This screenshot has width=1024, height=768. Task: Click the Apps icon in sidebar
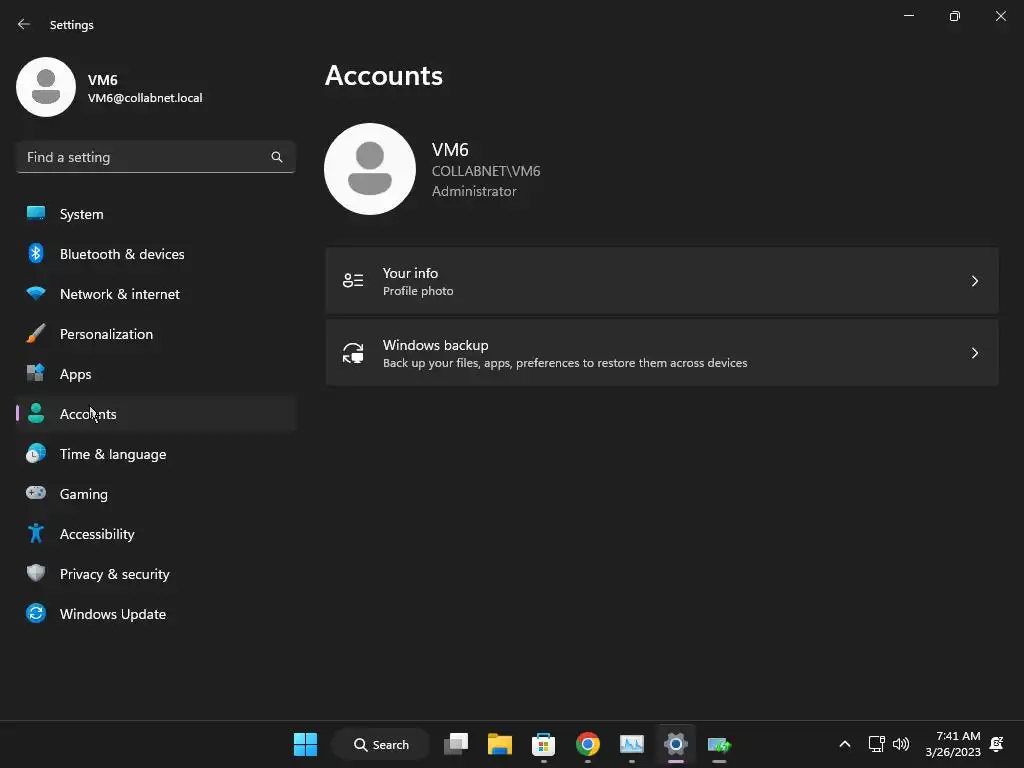click(x=36, y=373)
